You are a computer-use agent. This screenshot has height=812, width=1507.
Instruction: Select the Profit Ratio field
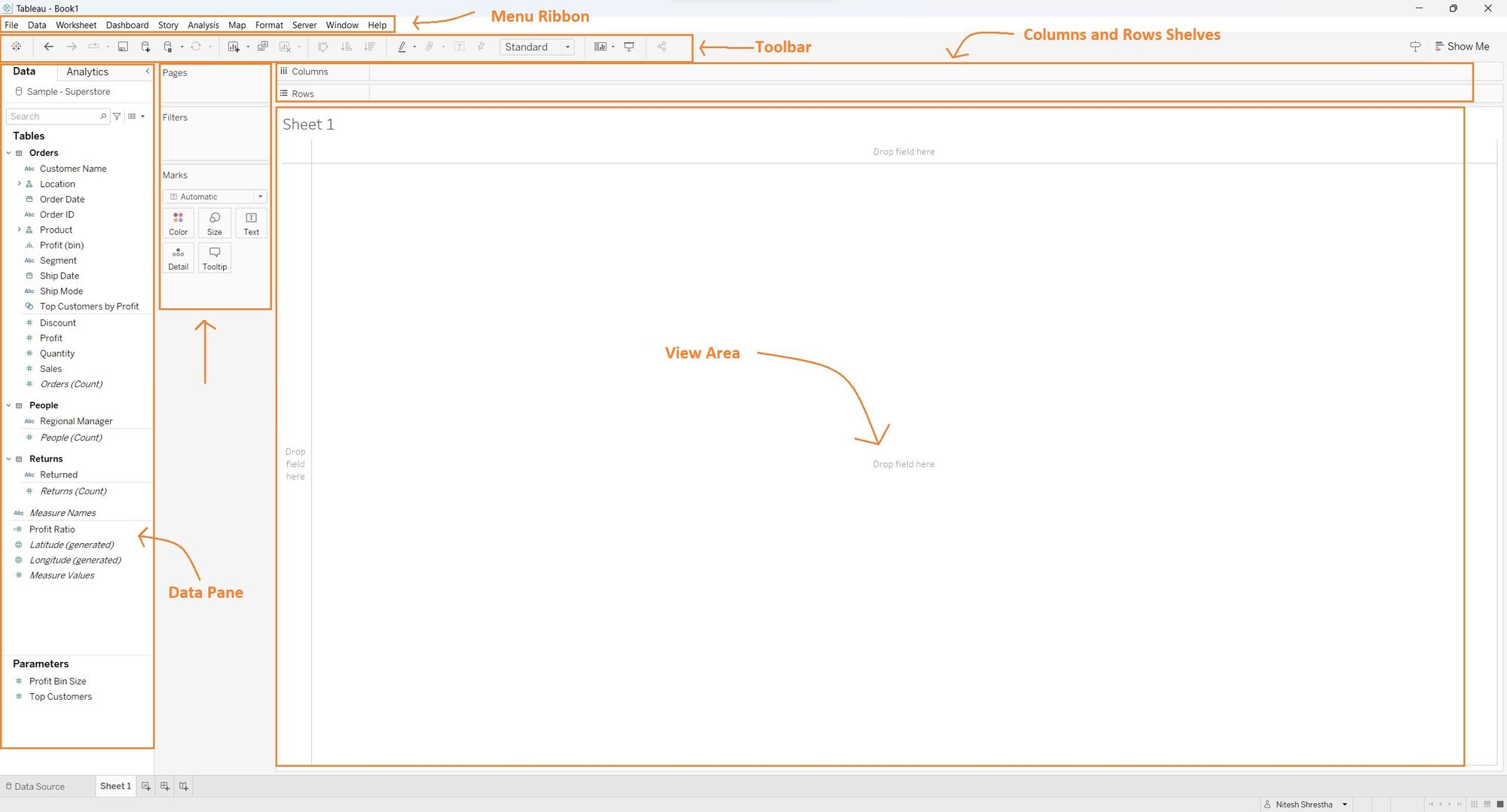click(x=52, y=530)
